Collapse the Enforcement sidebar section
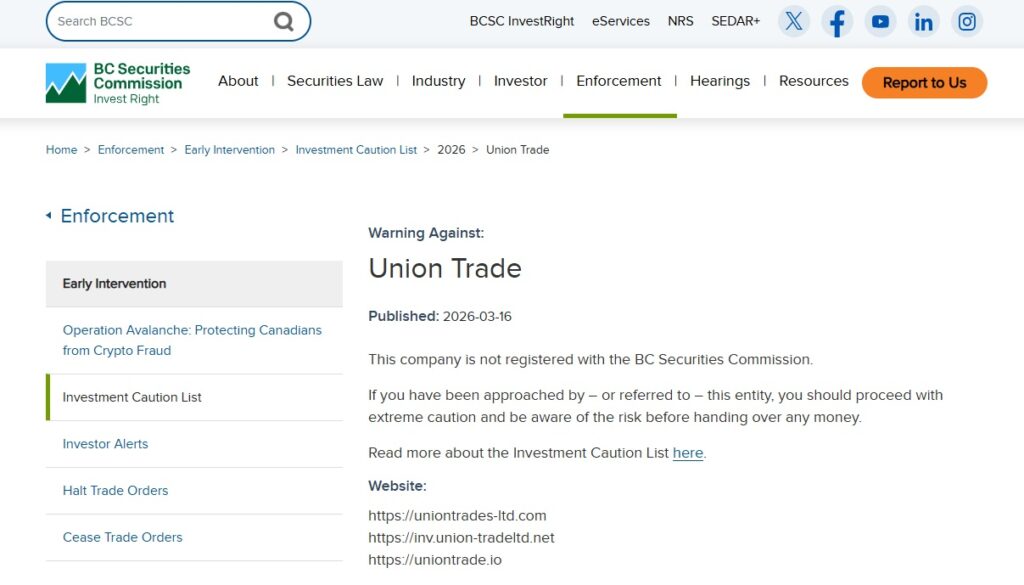 pyautogui.click(x=109, y=216)
